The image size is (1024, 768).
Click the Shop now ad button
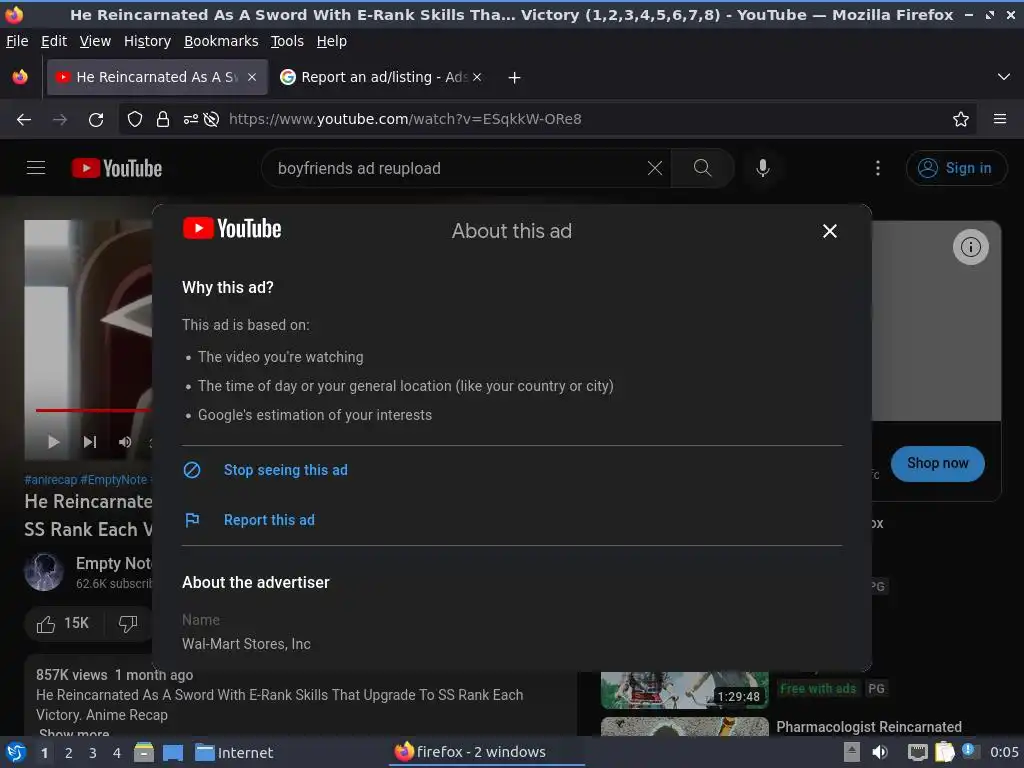[x=937, y=464]
